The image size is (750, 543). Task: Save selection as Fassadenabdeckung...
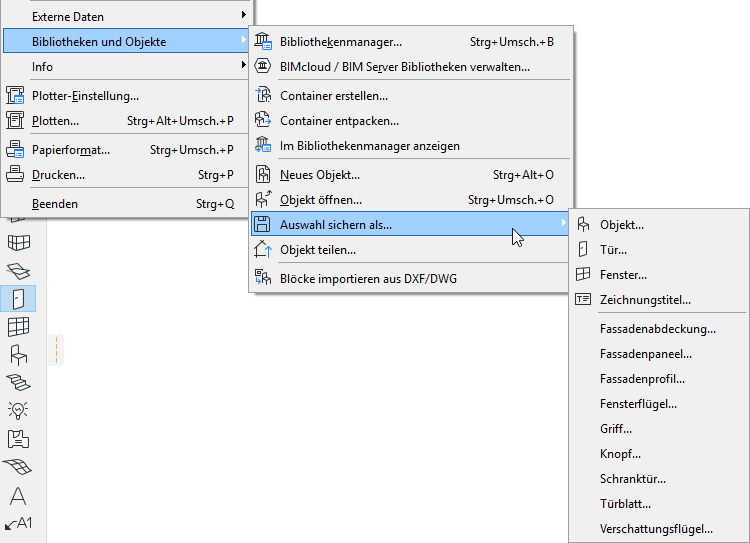(x=659, y=329)
